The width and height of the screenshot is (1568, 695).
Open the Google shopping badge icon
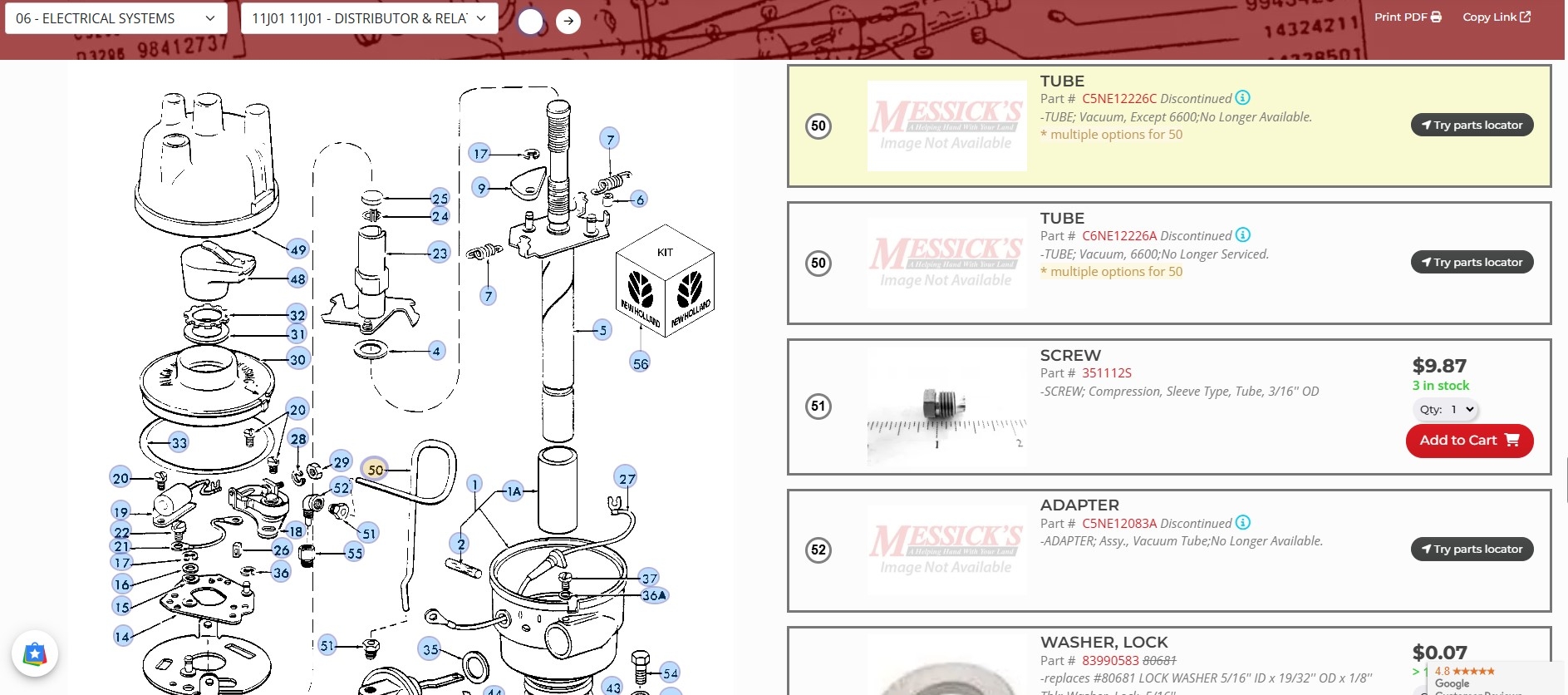point(35,654)
